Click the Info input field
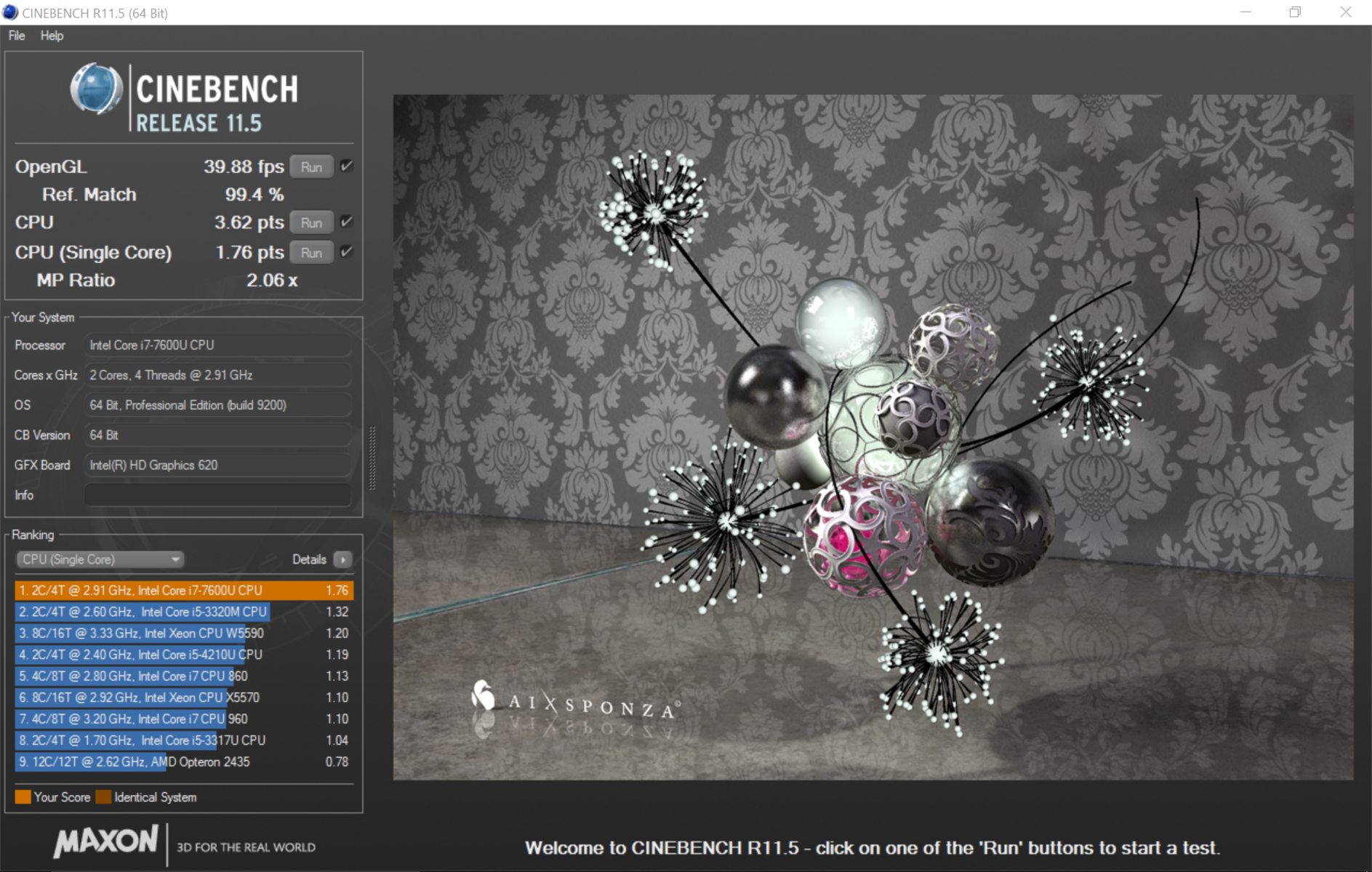The width and height of the screenshot is (1372, 872). pyautogui.click(x=218, y=495)
